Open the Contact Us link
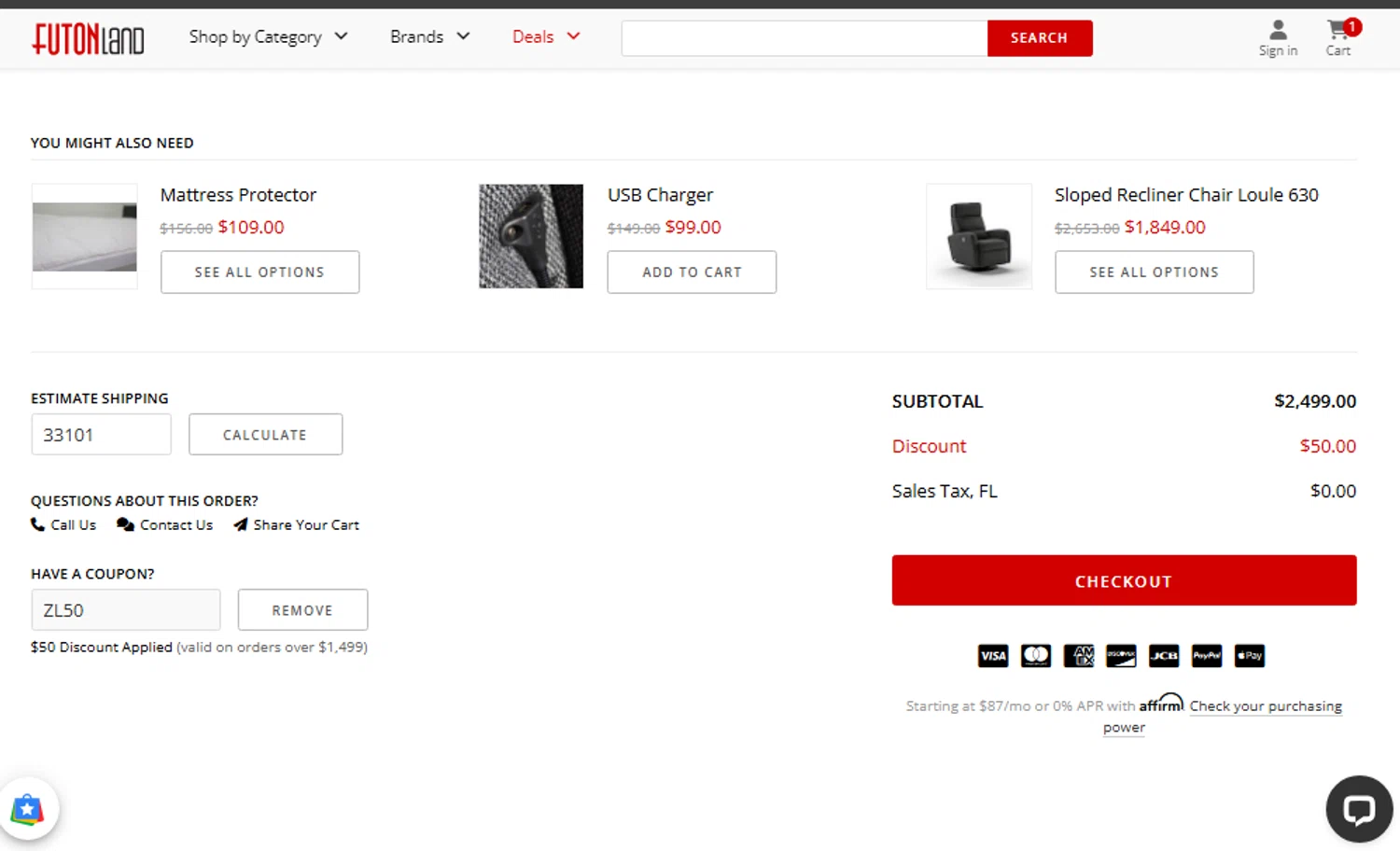This screenshot has width=1400, height=851. pyautogui.click(x=164, y=524)
